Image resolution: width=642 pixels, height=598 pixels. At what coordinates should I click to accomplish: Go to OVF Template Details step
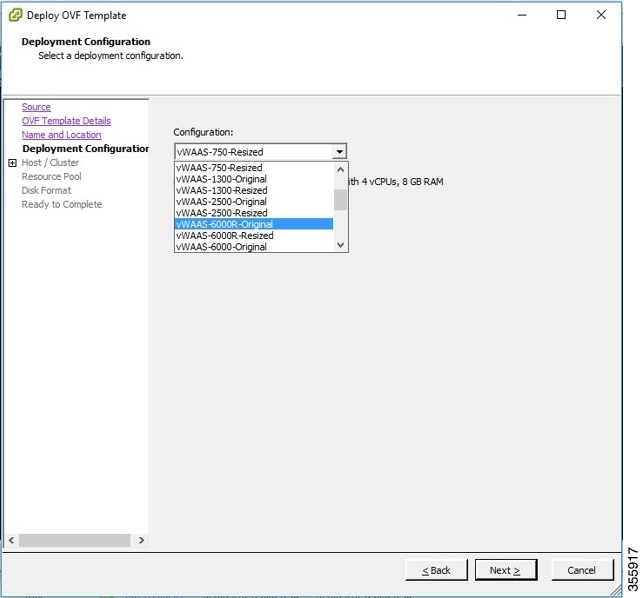coord(66,121)
